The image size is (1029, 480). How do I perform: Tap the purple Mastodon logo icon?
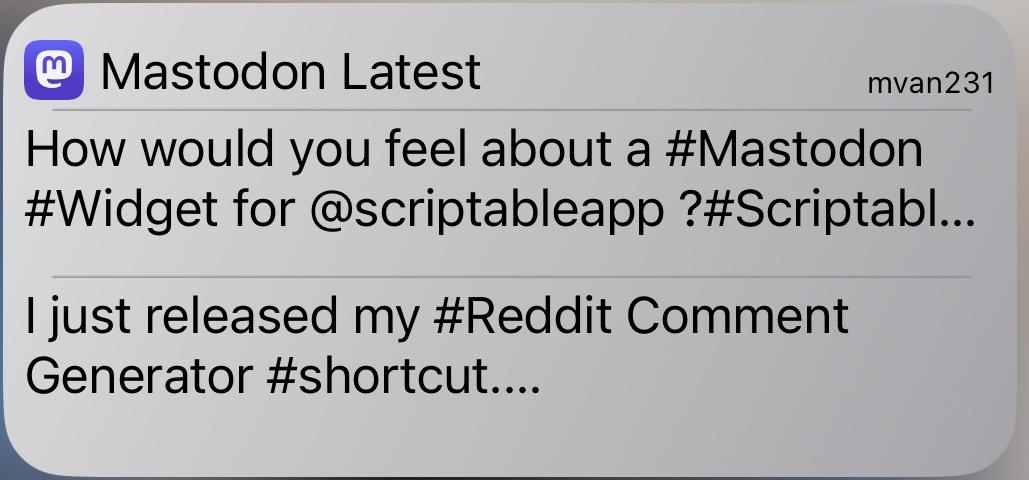coord(54,70)
